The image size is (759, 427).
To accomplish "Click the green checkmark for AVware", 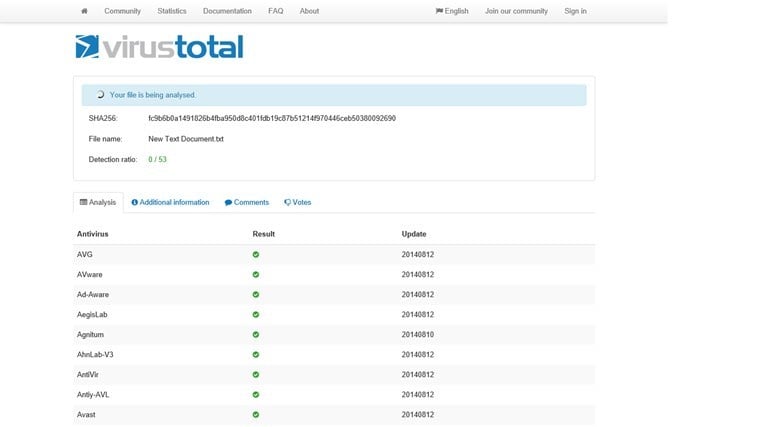I will [256, 274].
